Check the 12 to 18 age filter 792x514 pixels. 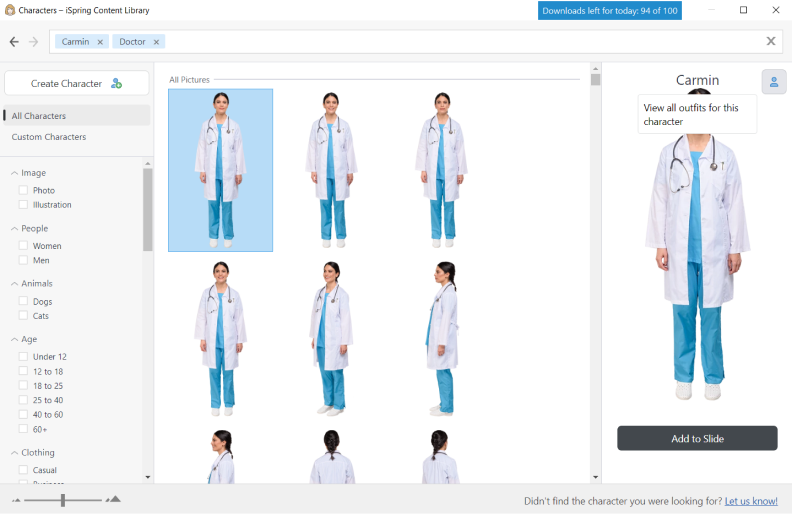23,371
